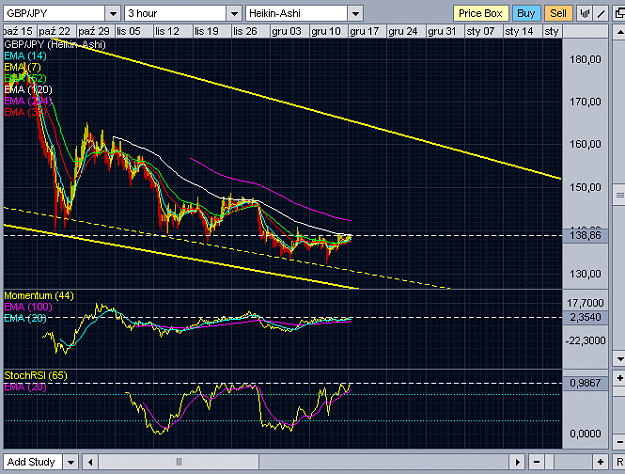Click the EMA (100) momentum legend label
Image resolution: width=625 pixels, height=474 pixels.
click(x=28, y=307)
